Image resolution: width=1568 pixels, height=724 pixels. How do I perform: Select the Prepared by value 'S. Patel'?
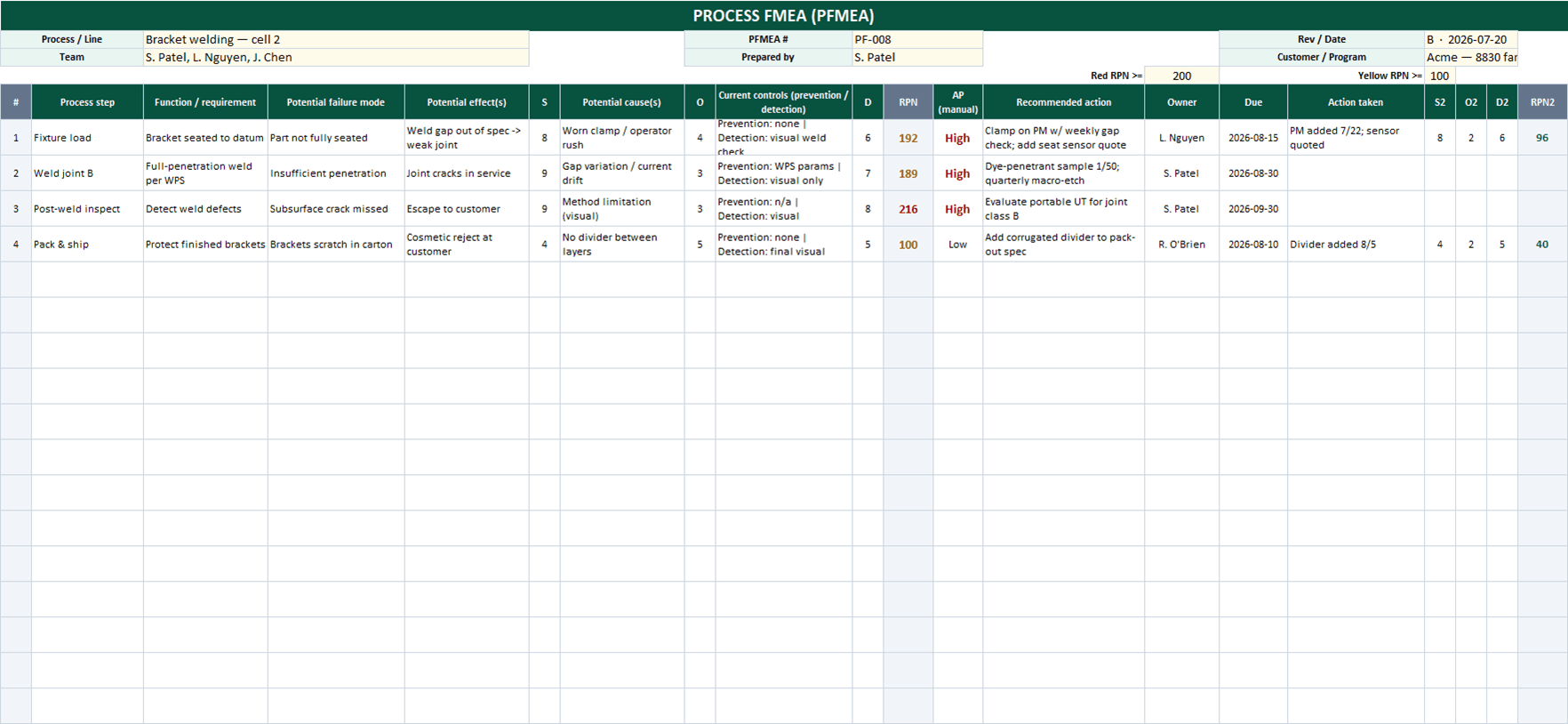(x=917, y=57)
